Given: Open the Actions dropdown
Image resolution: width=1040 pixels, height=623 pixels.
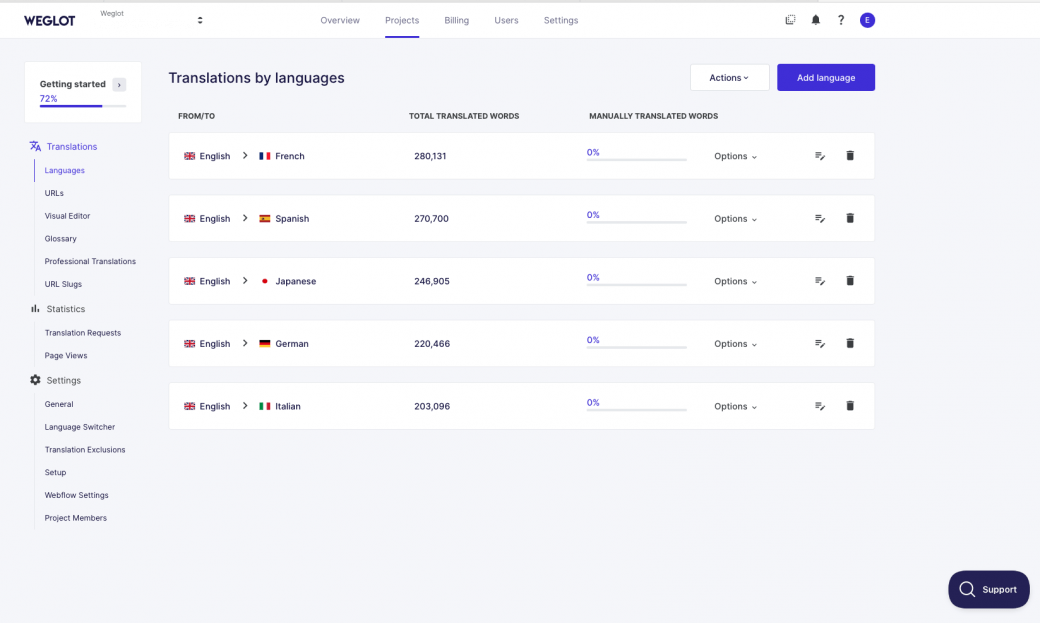Looking at the screenshot, I should tap(730, 78).
